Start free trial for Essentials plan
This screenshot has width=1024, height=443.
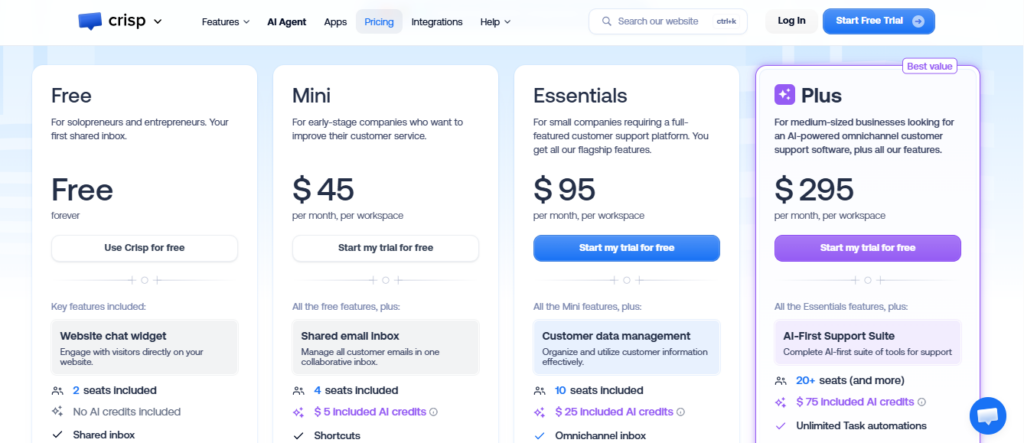pyautogui.click(x=626, y=248)
